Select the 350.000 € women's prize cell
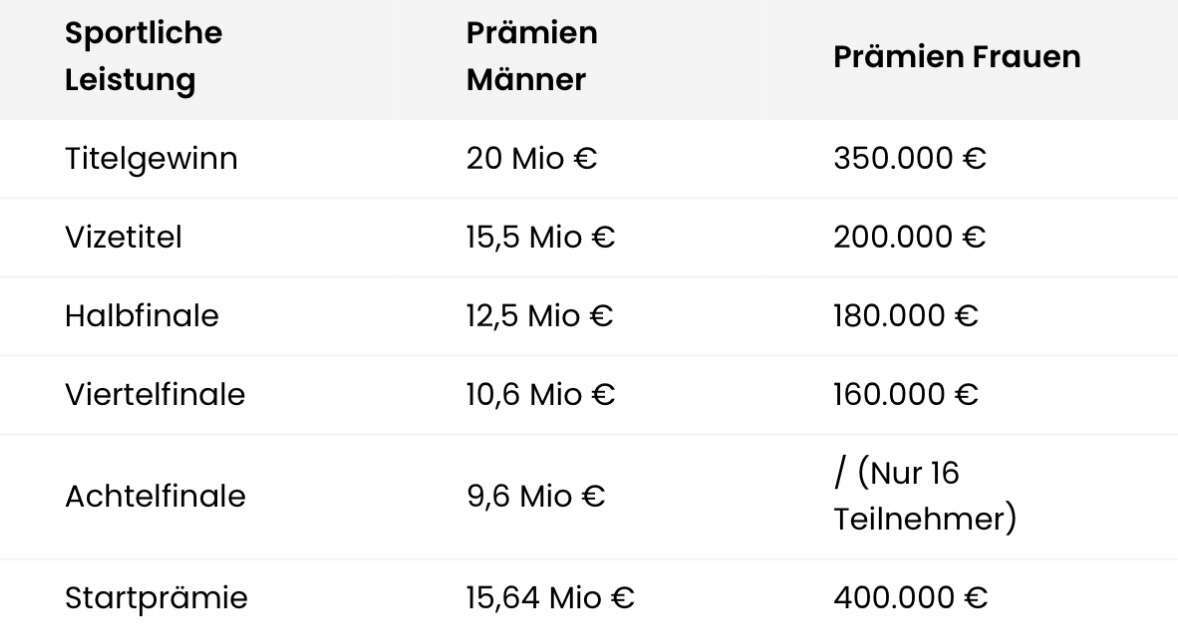 (909, 159)
